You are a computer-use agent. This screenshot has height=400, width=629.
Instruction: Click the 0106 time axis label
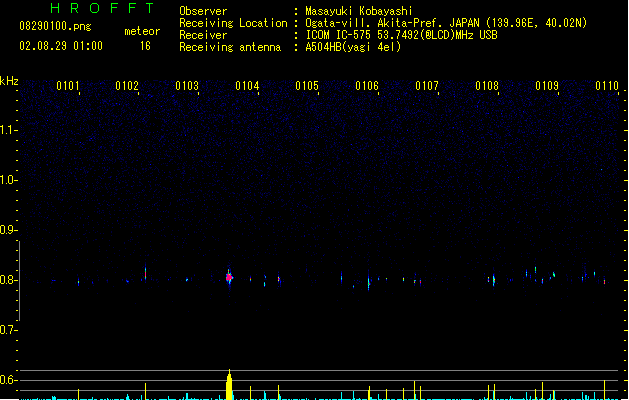coord(367,86)
